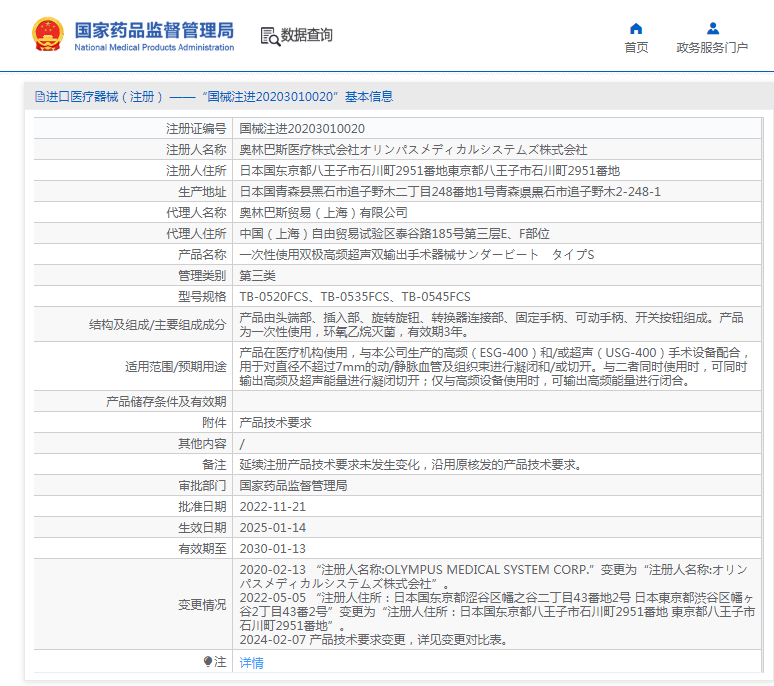Click the document icon before 进口医疗器械
The height and width of the screenshot is (686, 774).
tap(39, 97)
